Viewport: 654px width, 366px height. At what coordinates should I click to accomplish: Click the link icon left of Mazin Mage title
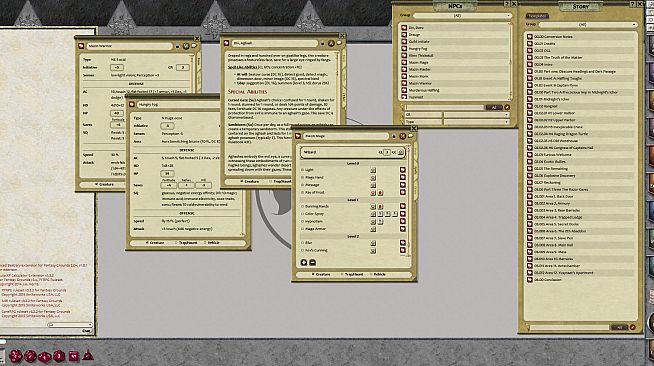click(298, 136)
